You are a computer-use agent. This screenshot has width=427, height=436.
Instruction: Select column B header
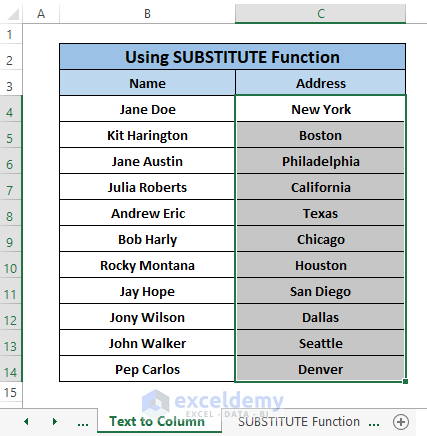pos(147,14)
